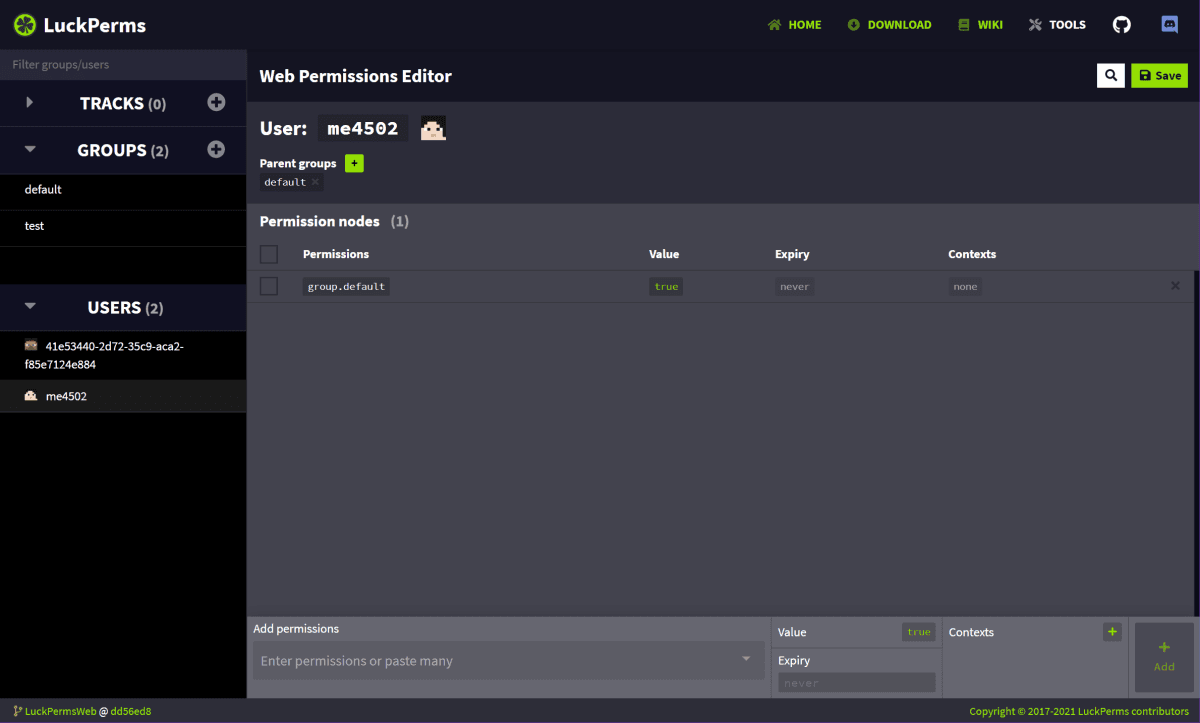Click the search magnifier icon
The height and width of the screenshot is (723, 1200).
pyautogui.click(x=1110, y=75)
